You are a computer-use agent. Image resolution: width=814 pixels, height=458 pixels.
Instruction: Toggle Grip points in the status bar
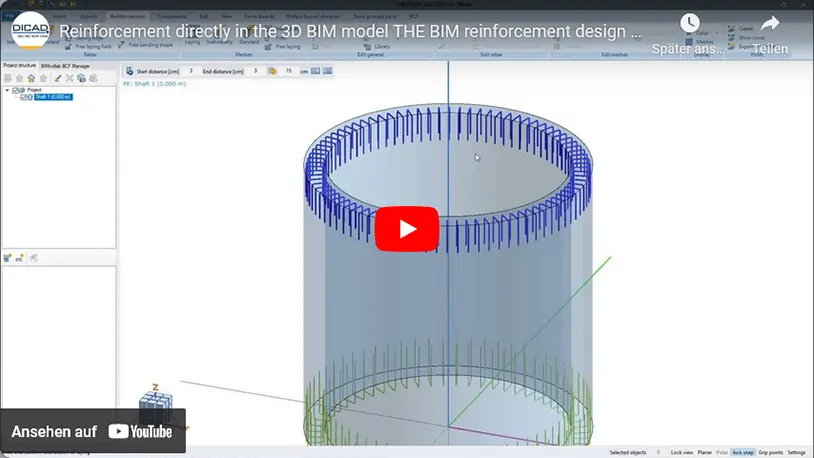pos(770,453)
